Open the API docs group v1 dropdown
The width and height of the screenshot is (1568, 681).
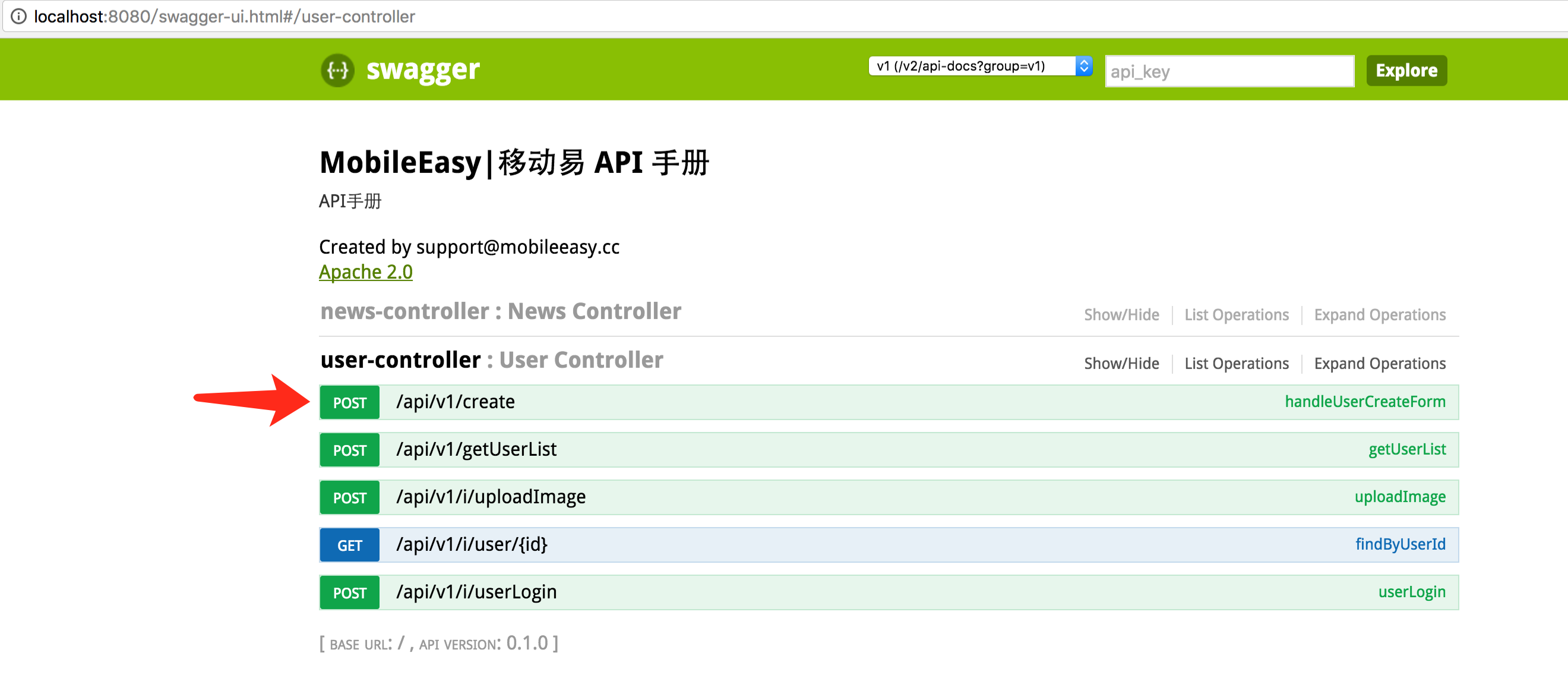coord(980,66)
